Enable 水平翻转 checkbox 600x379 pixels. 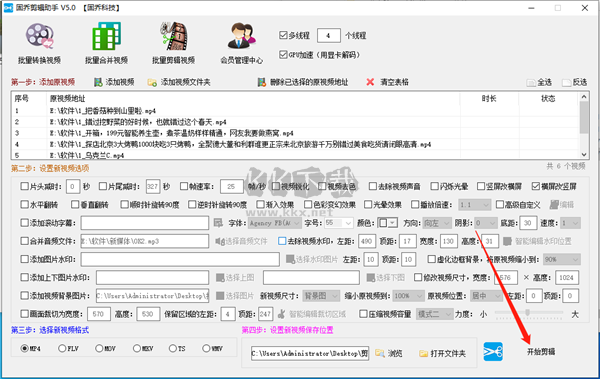[24, 204]
